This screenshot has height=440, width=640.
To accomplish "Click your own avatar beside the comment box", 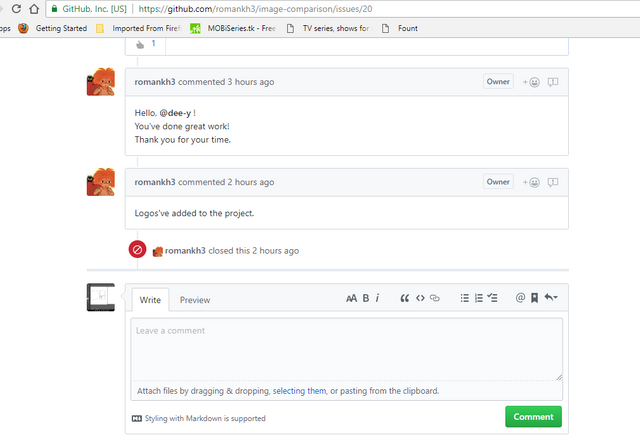I will point(101,297).
